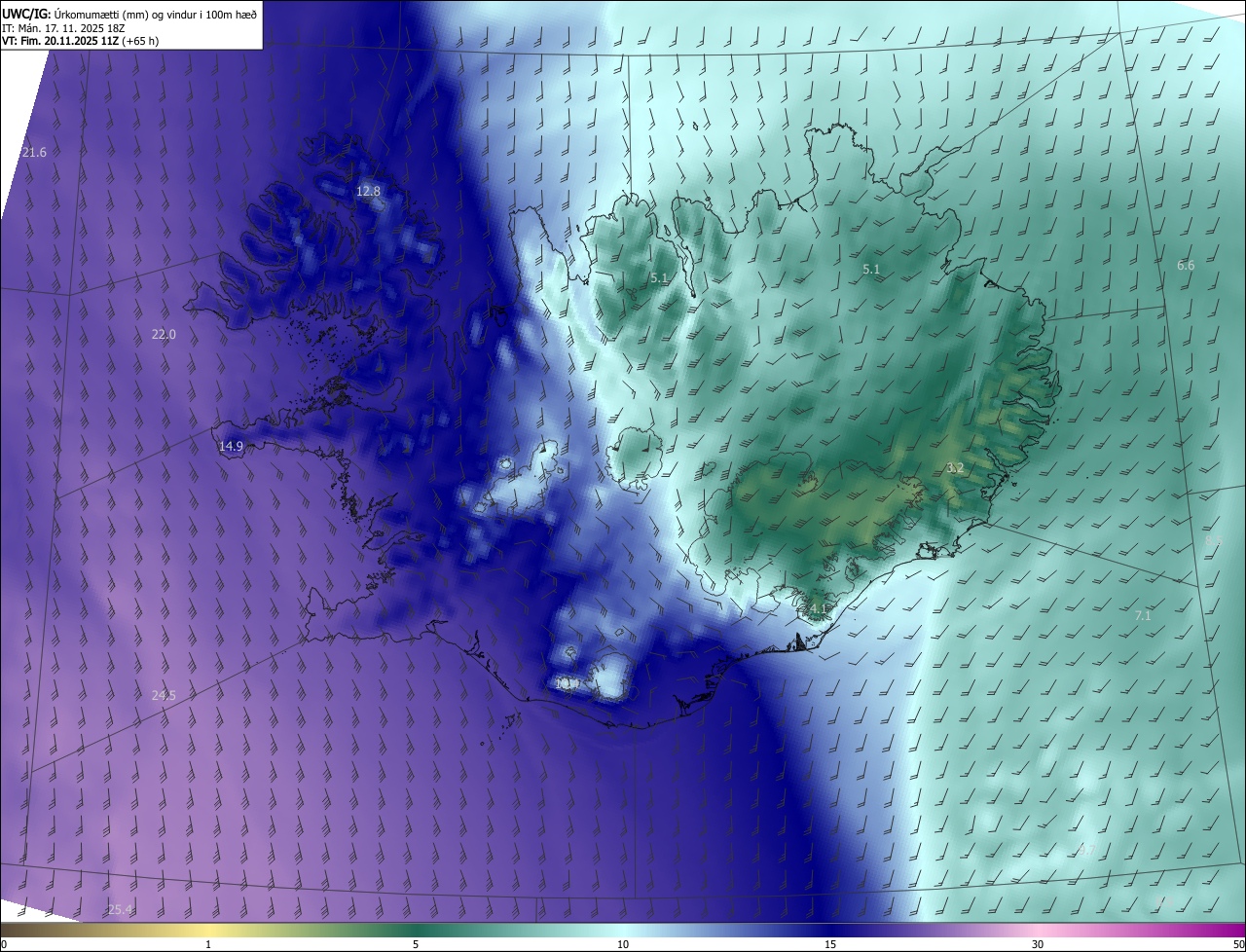Screen dimensions: 1246x952
Task: Click the 'UWC/IG: Úrkomumætti (mm)' title line
Action: click(x=129, y=14)
